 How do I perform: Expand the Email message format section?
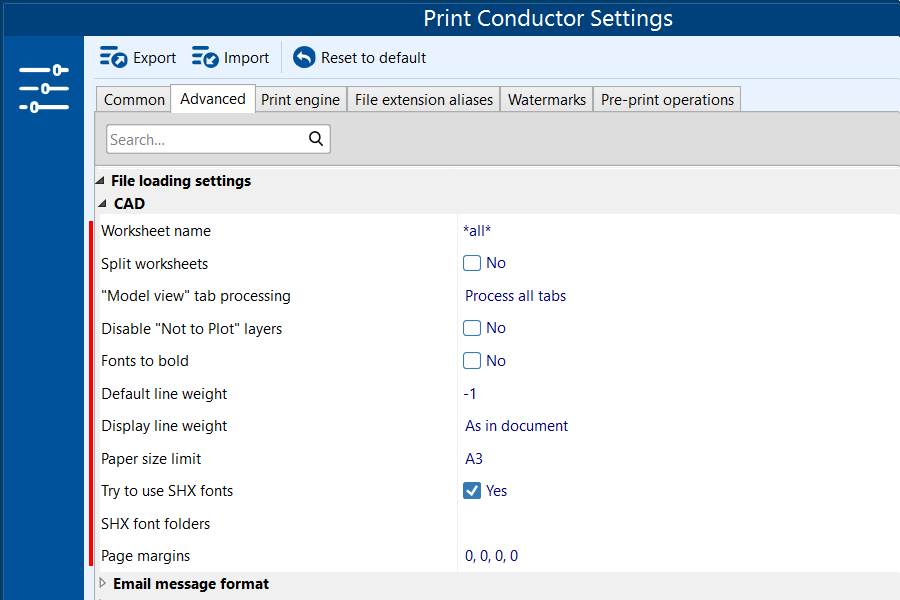click(103, 583)
